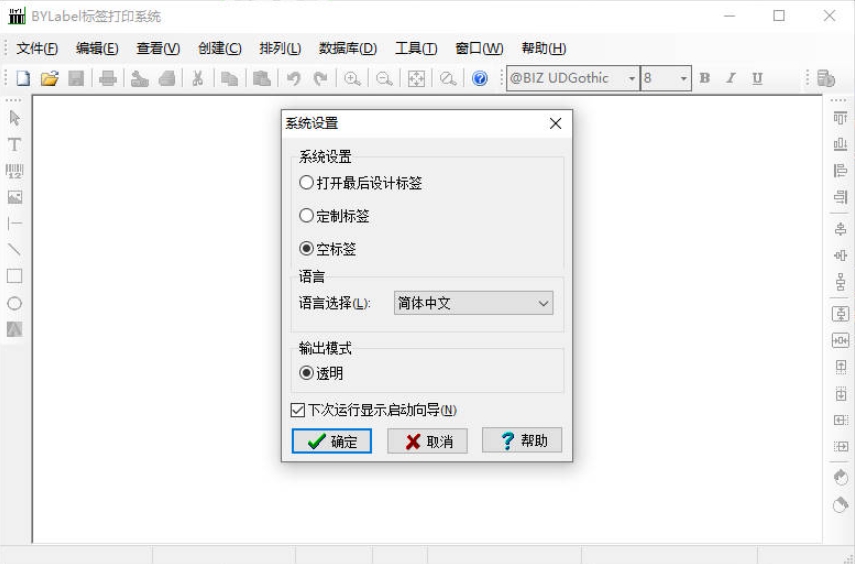Viewport: 855px width, 564px height.
Task: Open the 工具(T) menu
Action: (x=416, y=49)
